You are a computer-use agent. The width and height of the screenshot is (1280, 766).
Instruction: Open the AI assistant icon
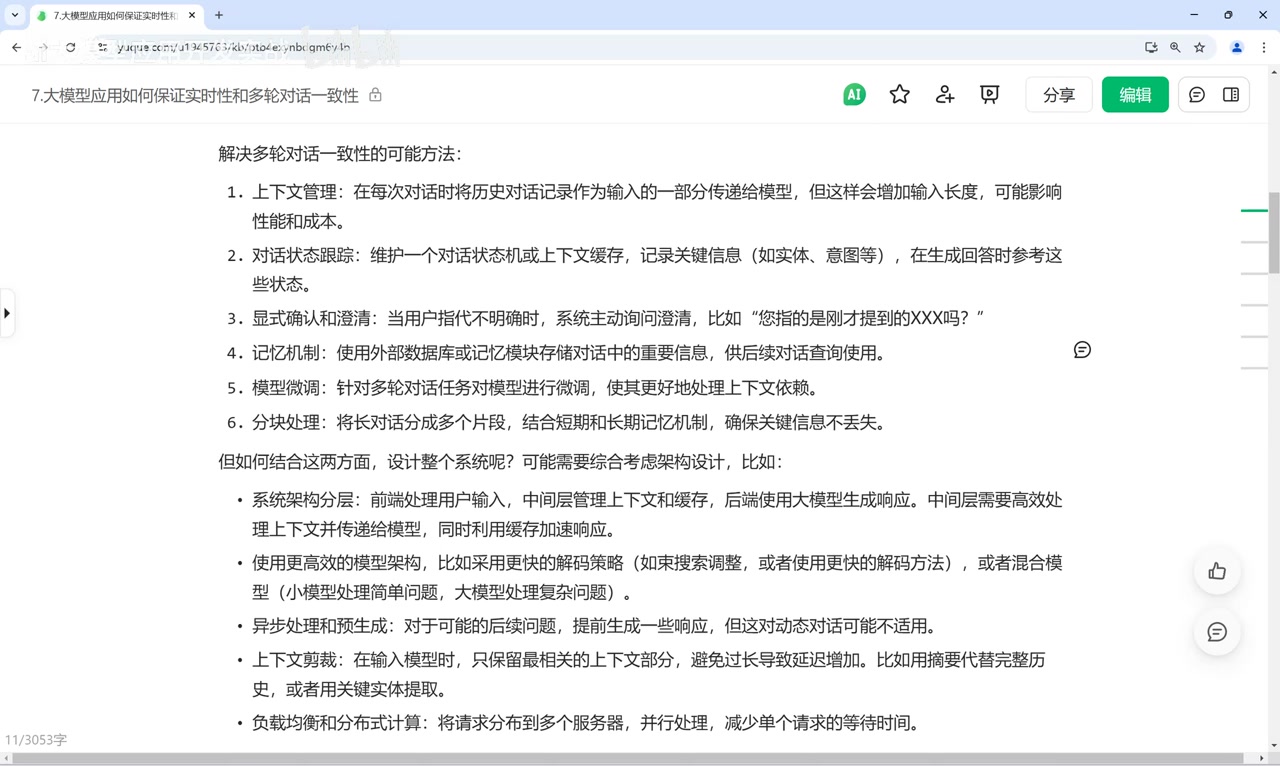pyautogui.click(x=854, y=95)
